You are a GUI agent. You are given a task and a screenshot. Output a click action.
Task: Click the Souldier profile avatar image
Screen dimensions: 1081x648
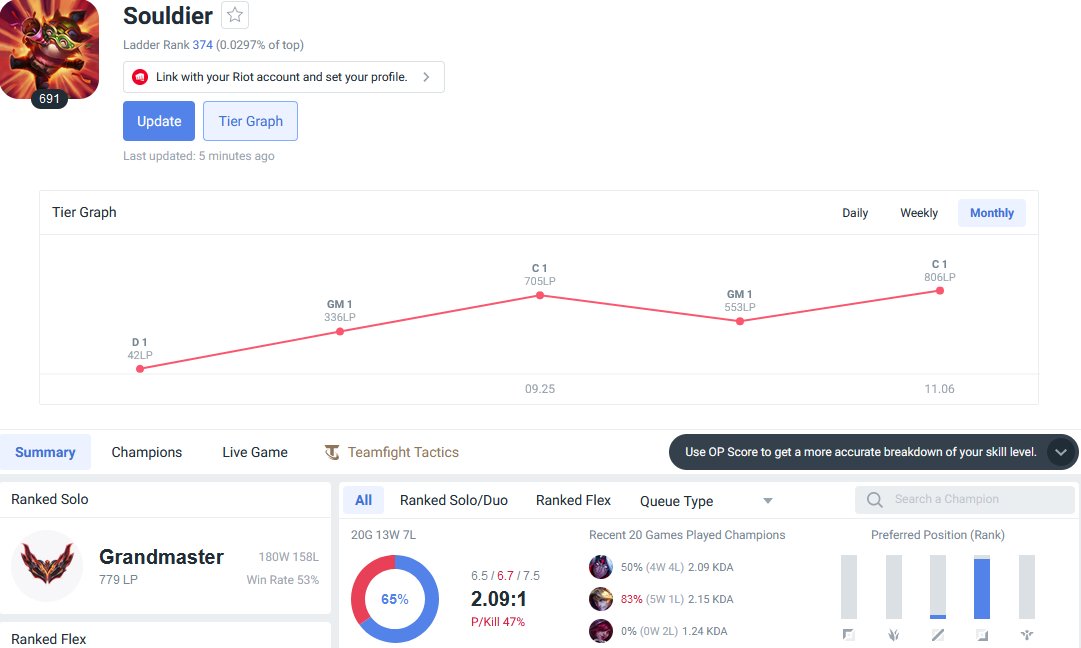[50, 49]
